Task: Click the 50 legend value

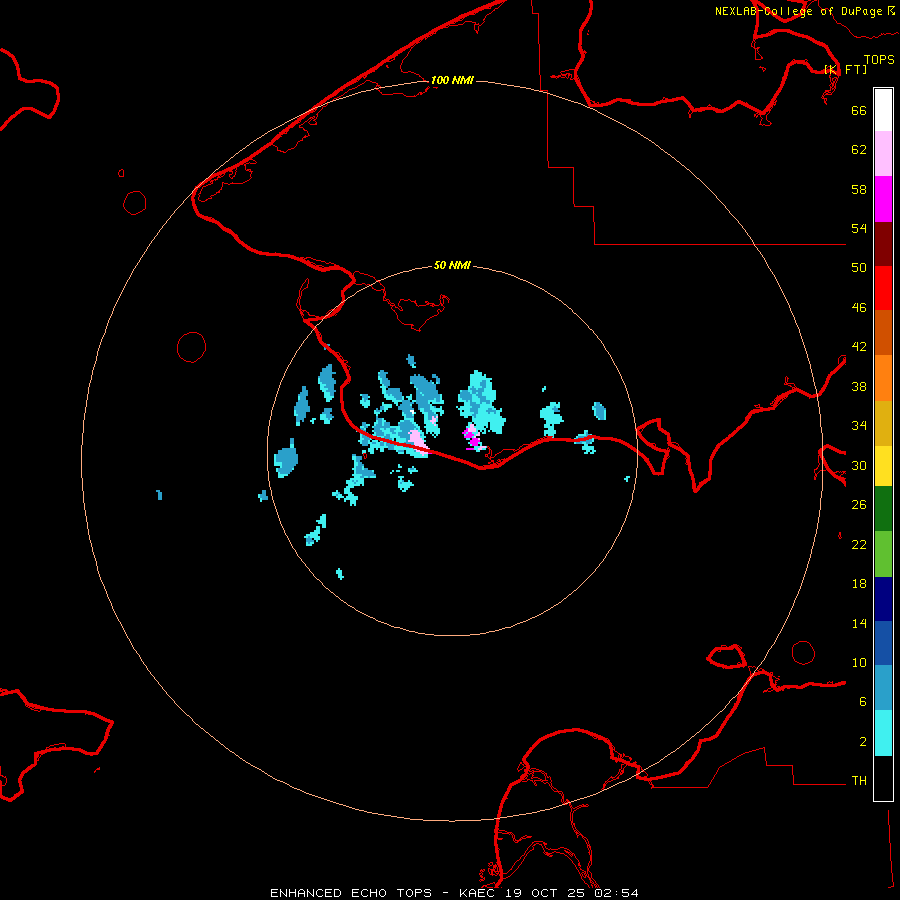Action: [x=859, y=268]
